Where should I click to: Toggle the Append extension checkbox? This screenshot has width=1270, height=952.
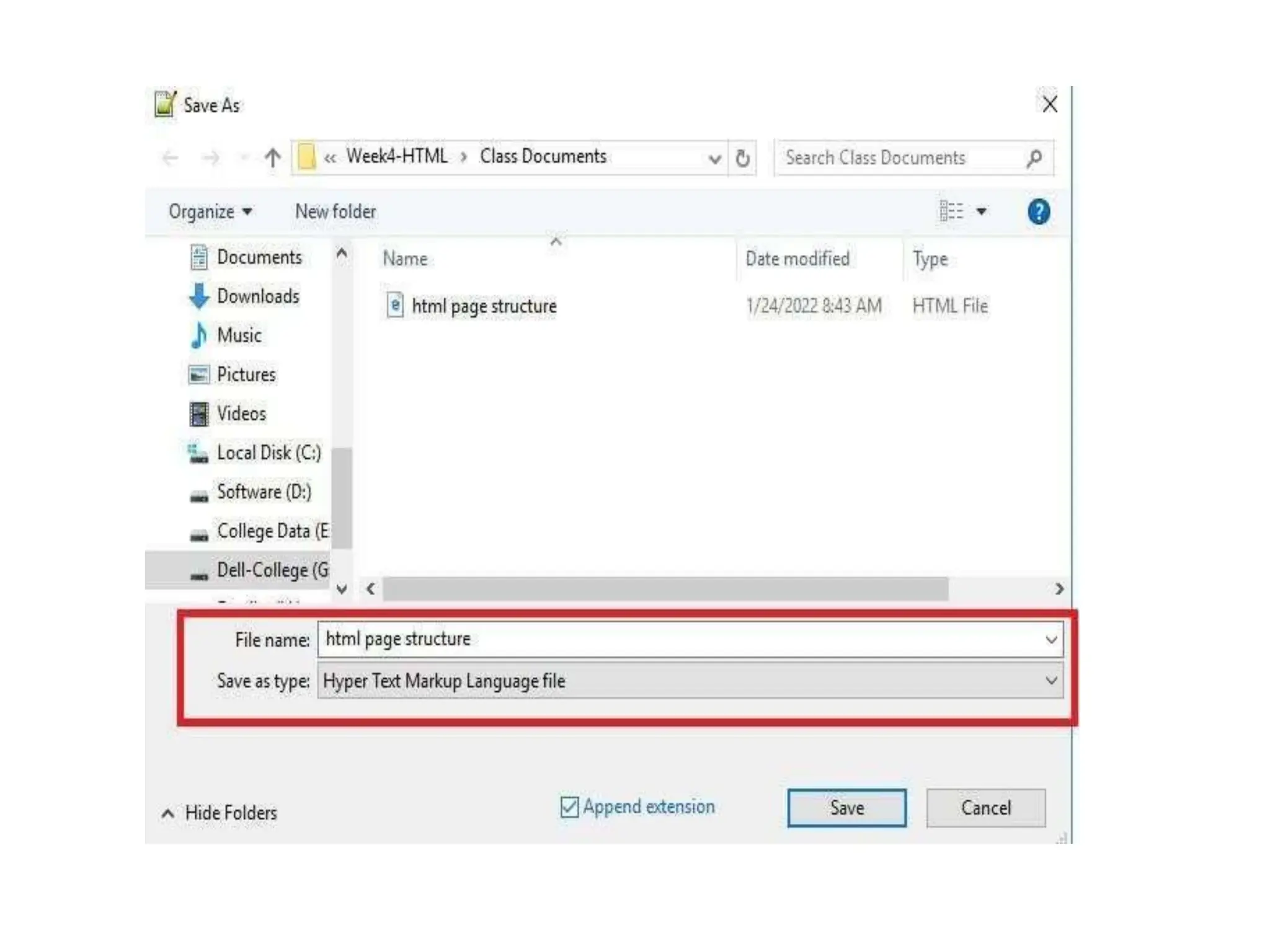pyautogui.click(x=569, y=807)
